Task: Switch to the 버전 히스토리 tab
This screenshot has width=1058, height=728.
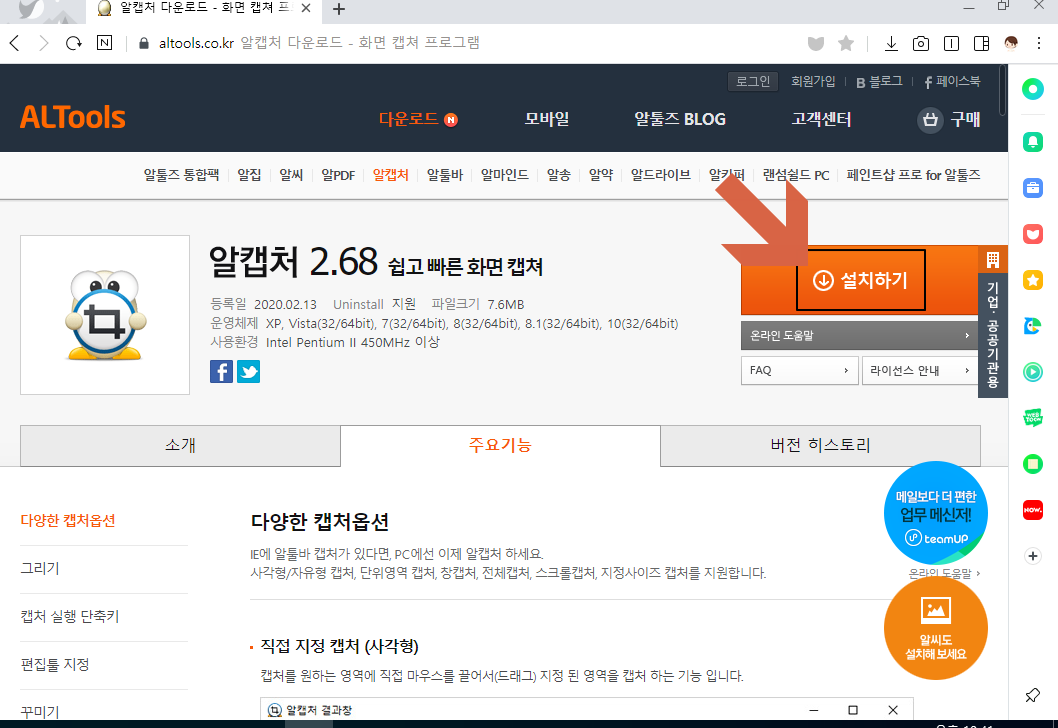Action: tap(820, 445)
